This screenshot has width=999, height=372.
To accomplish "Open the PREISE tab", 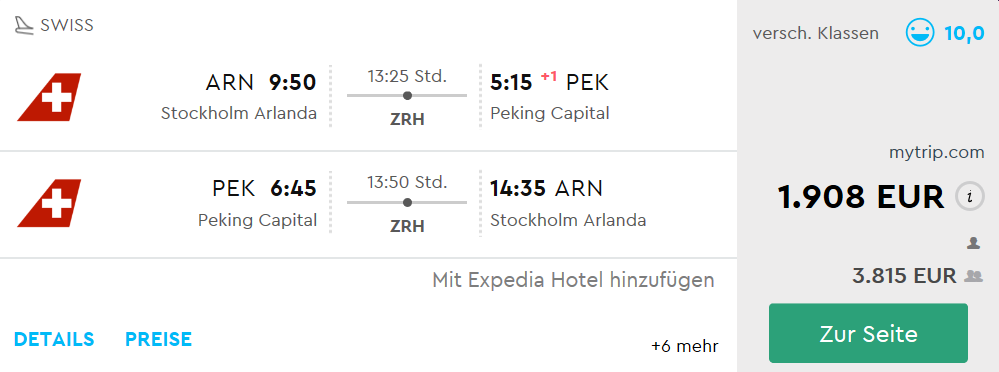I will click(159, 339).
